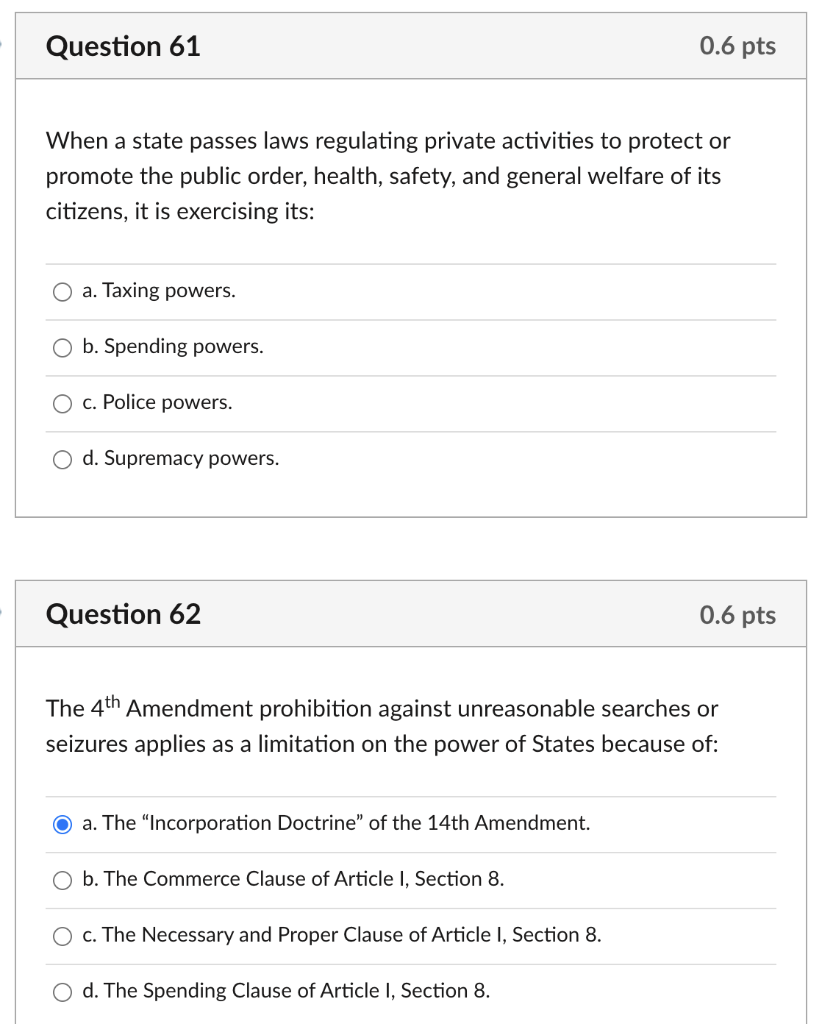Choose the Commerce Clause answer option
This screenshot has height=1024, width=822.
(62, 879)
